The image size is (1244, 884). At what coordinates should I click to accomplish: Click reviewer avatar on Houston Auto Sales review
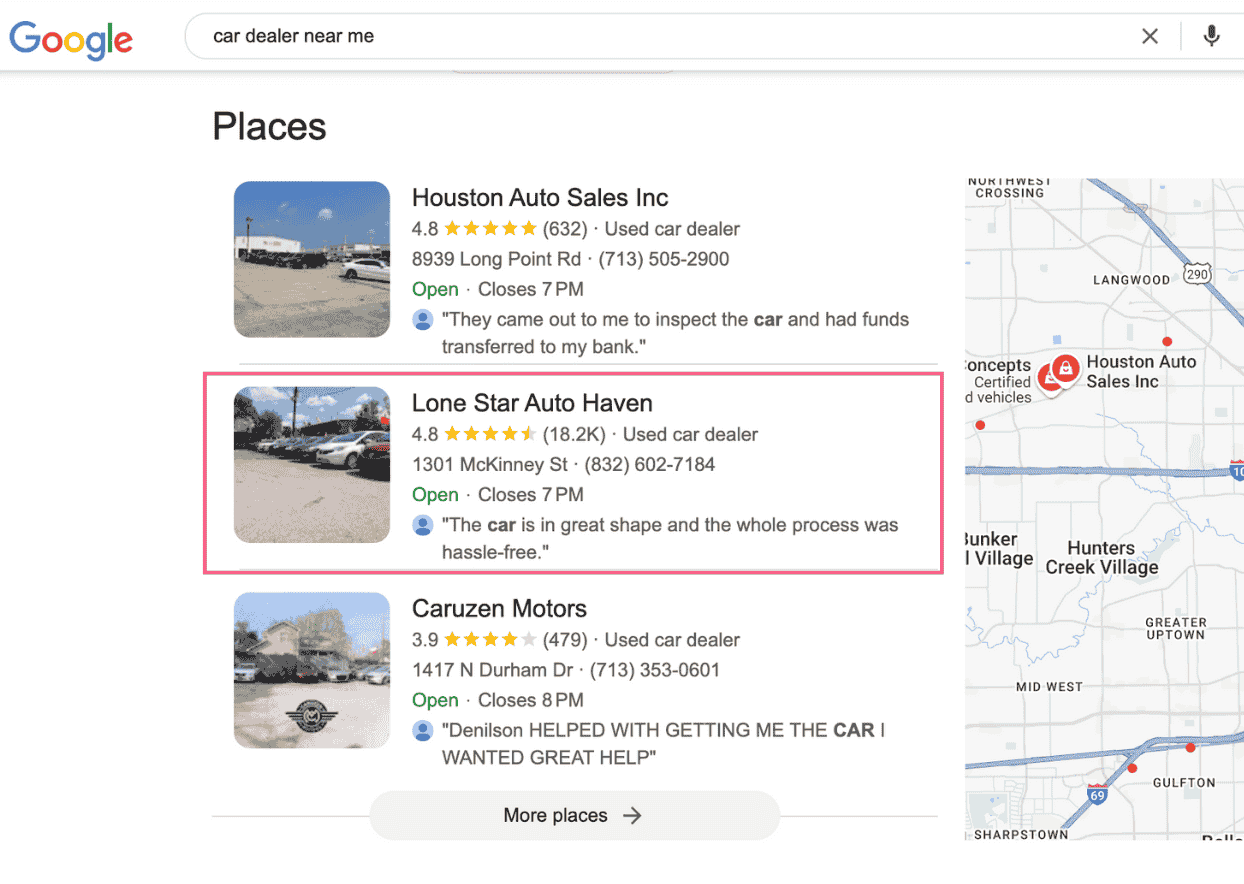pos(423,320)
